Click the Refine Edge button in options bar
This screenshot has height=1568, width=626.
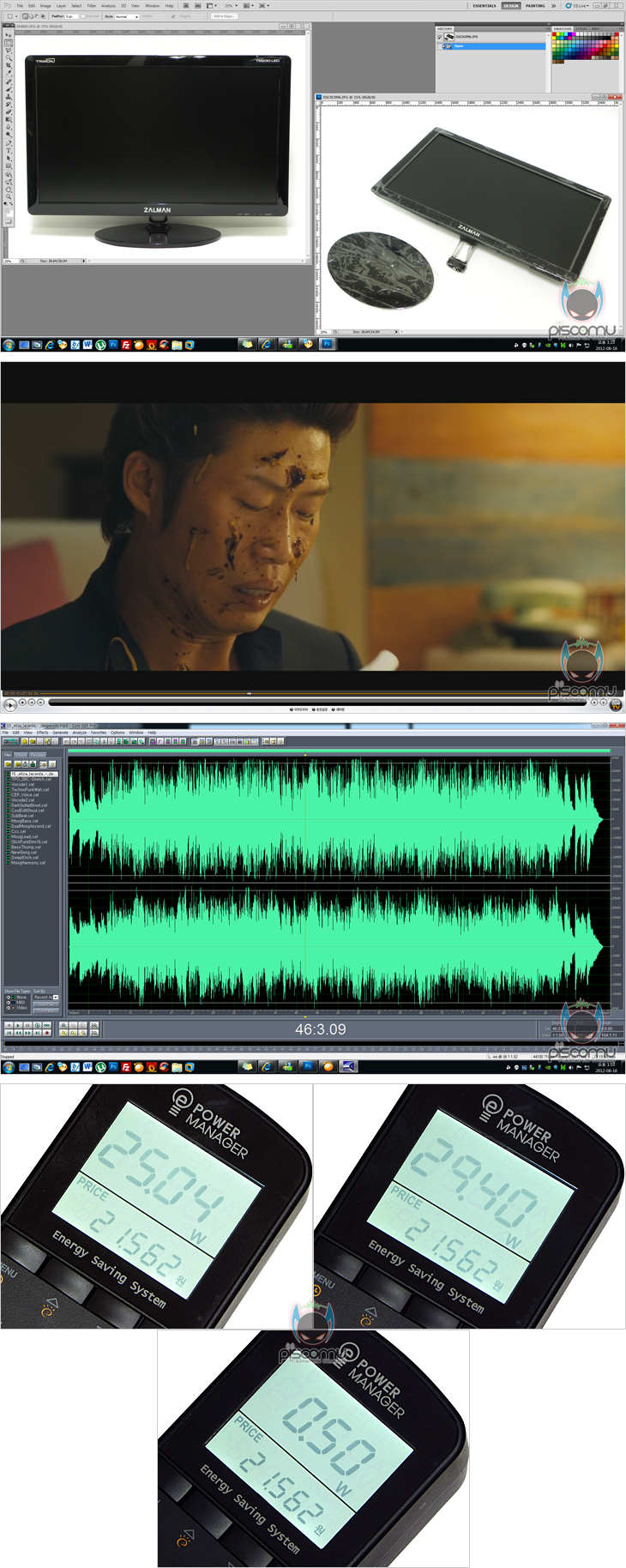(x=224, y=15)
